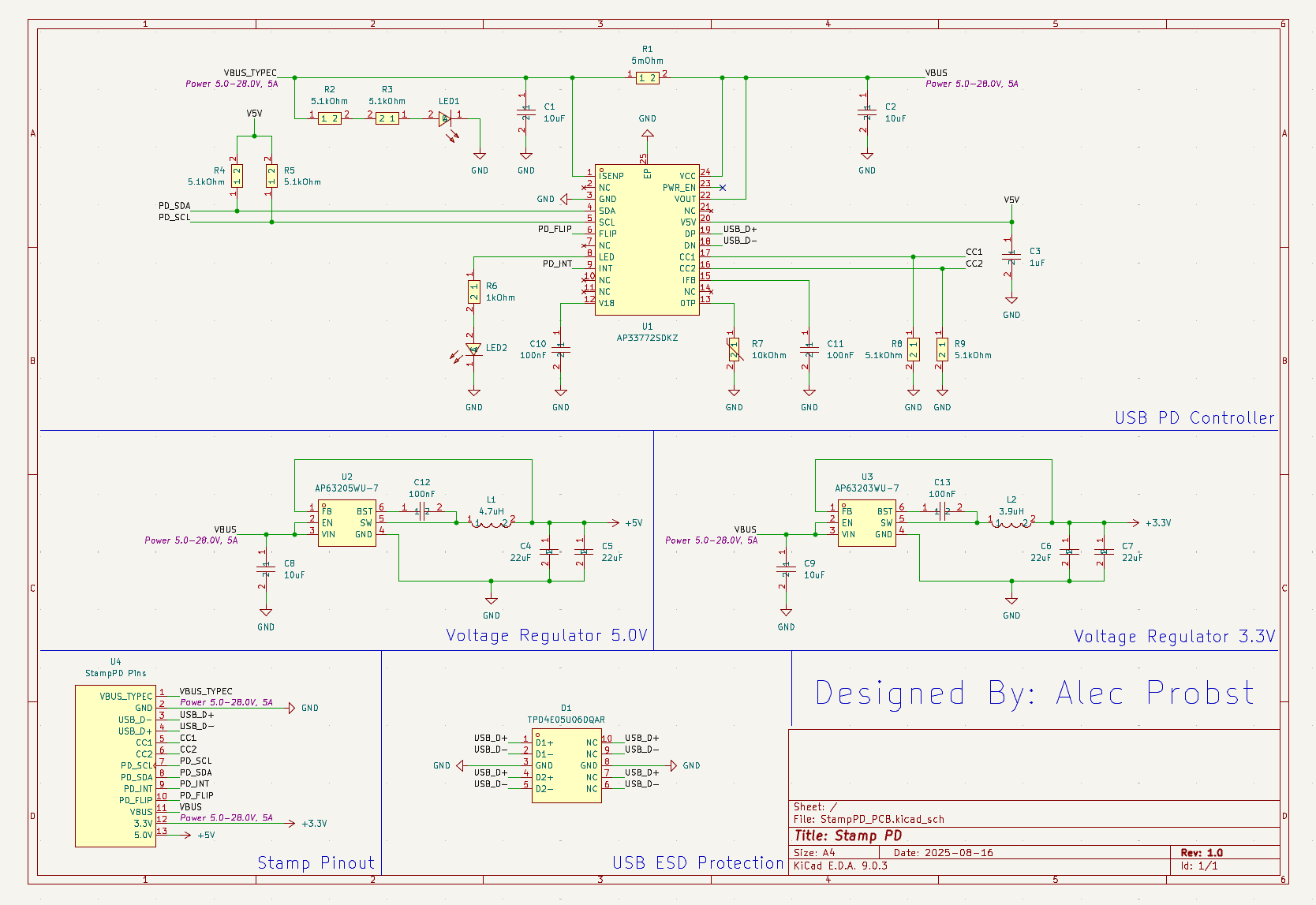Click the "Designed By: Alec Probst" text
This screenshot has width=1316, height=905.
[1034, 694]
